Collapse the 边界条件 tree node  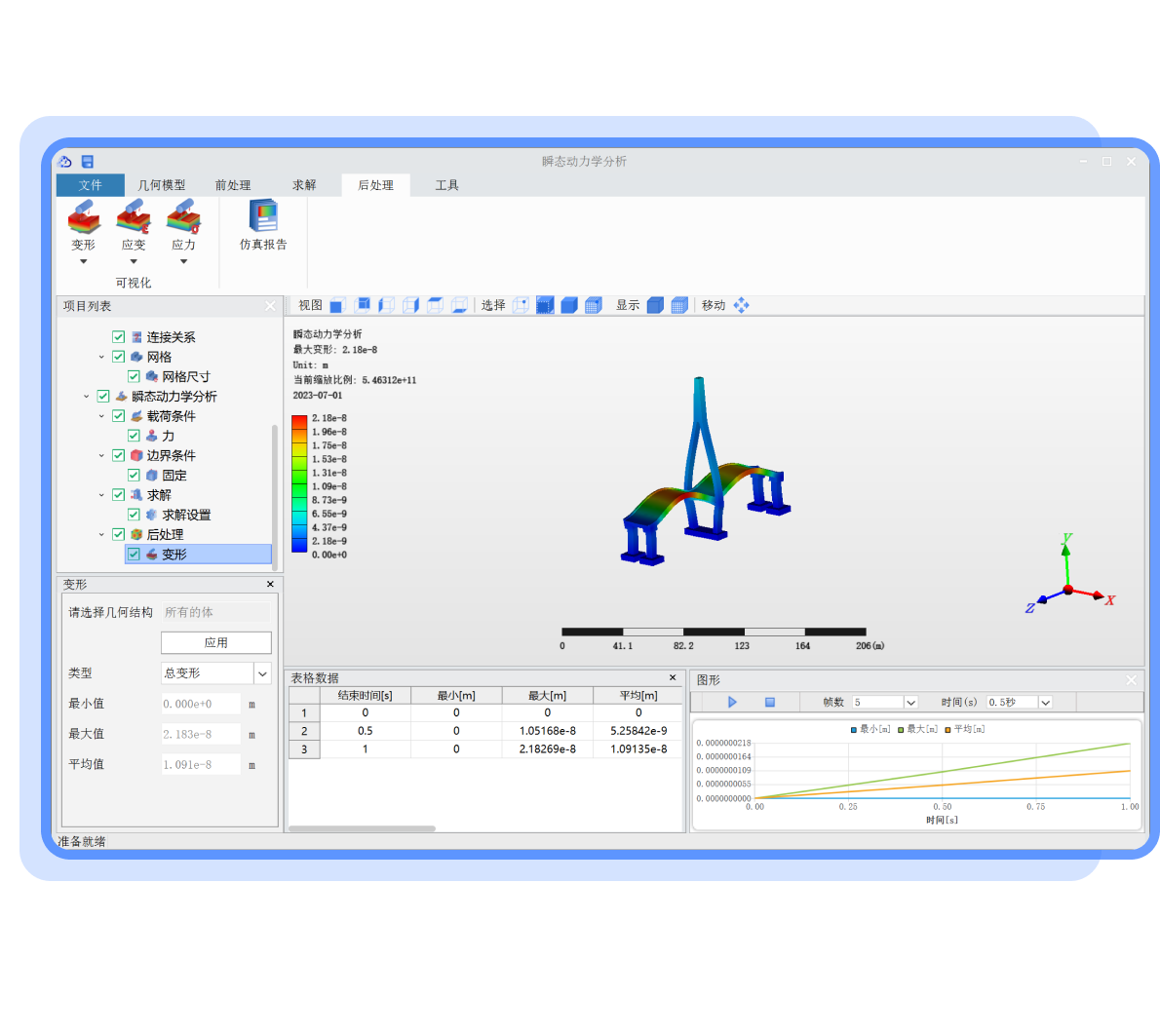coord(101,455)
